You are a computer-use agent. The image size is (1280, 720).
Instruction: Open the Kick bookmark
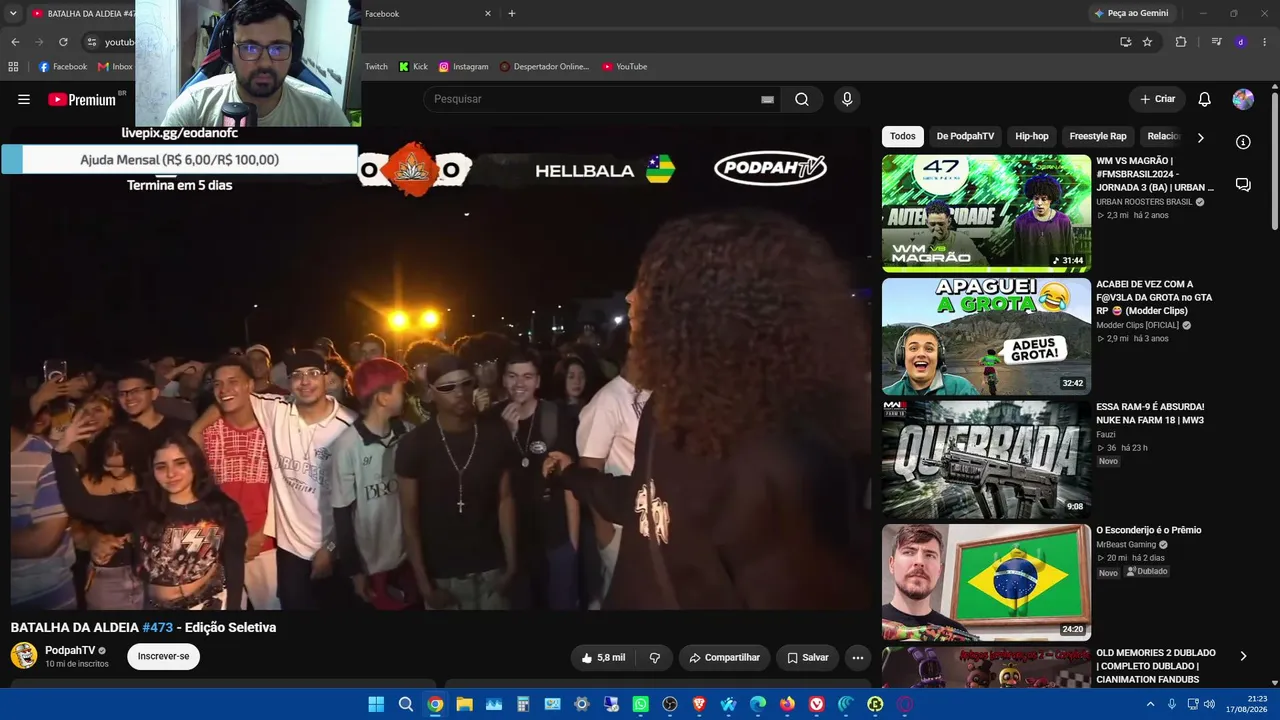(x=413, y=67)
